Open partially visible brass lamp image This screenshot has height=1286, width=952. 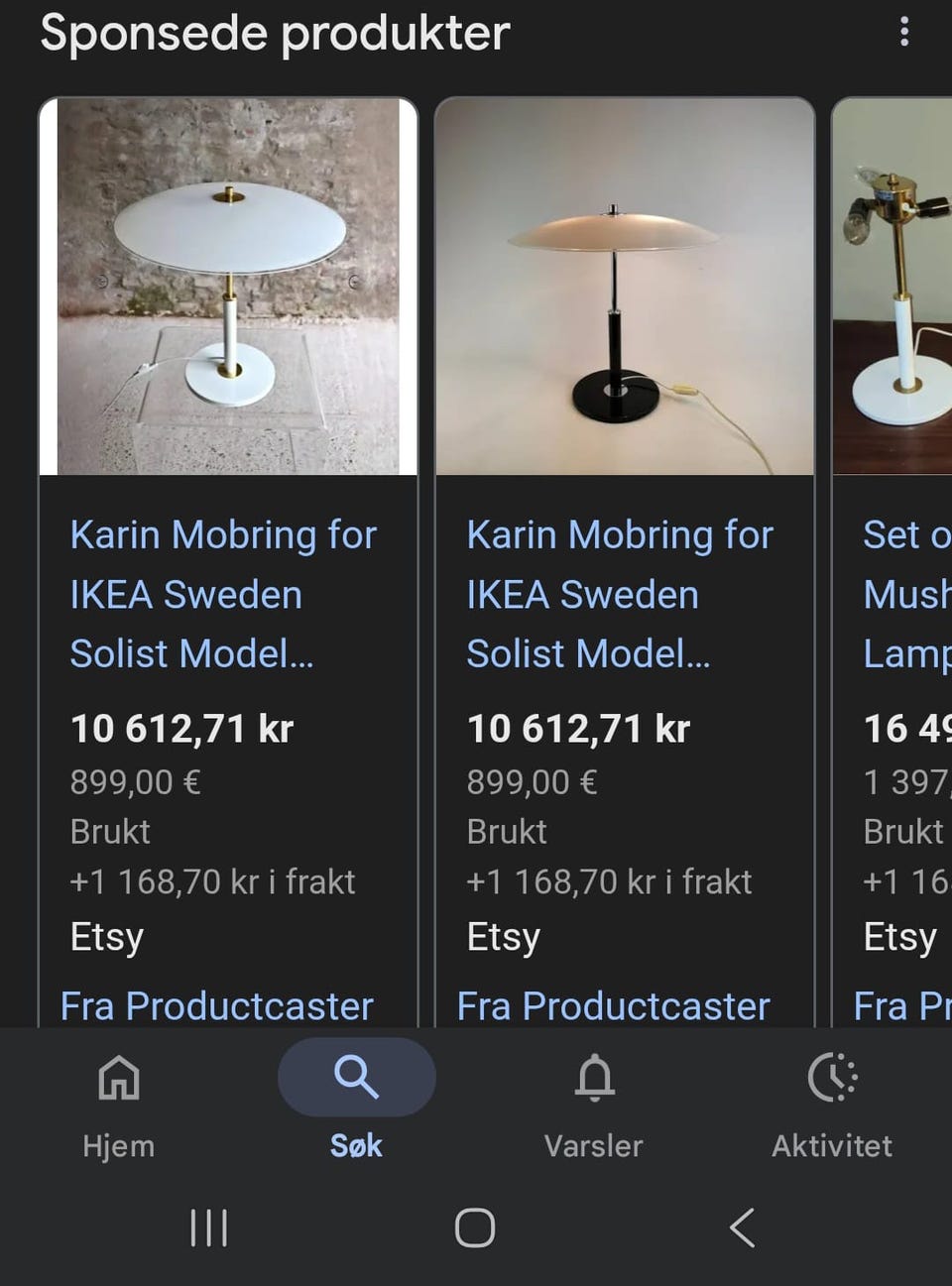click(x=892, y=287)
